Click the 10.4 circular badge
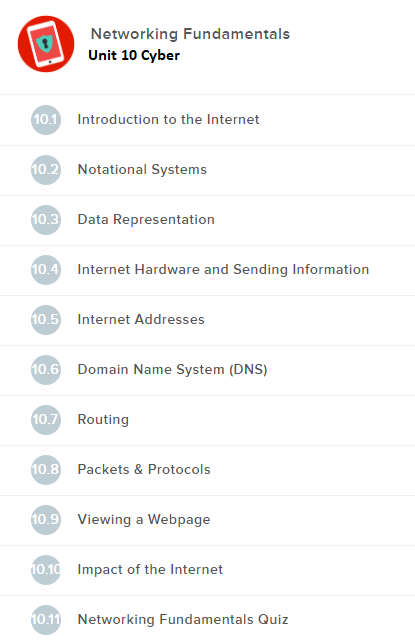This screenshot has height=644, width=415. pos(46,270)
